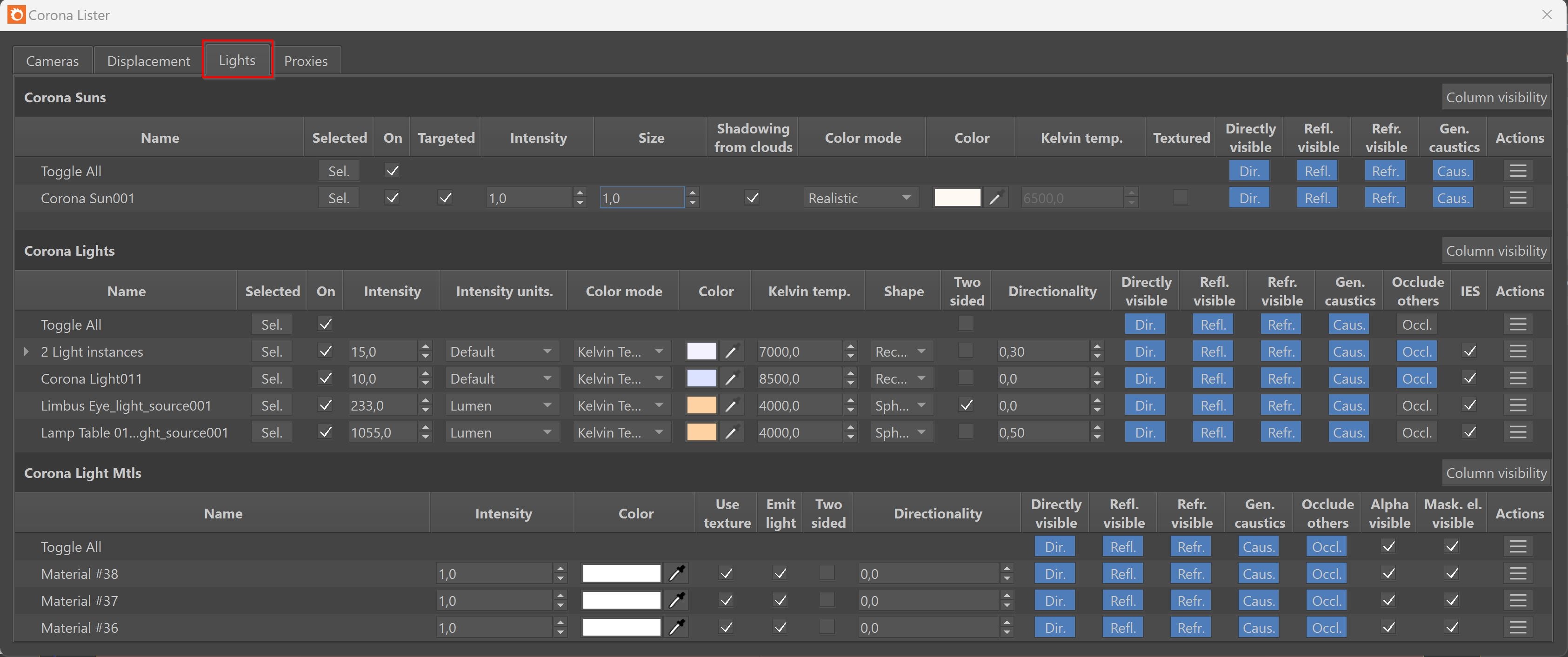Open actions menu for 2 Light instances
Screen dimensions: 1568x657
1517,351
